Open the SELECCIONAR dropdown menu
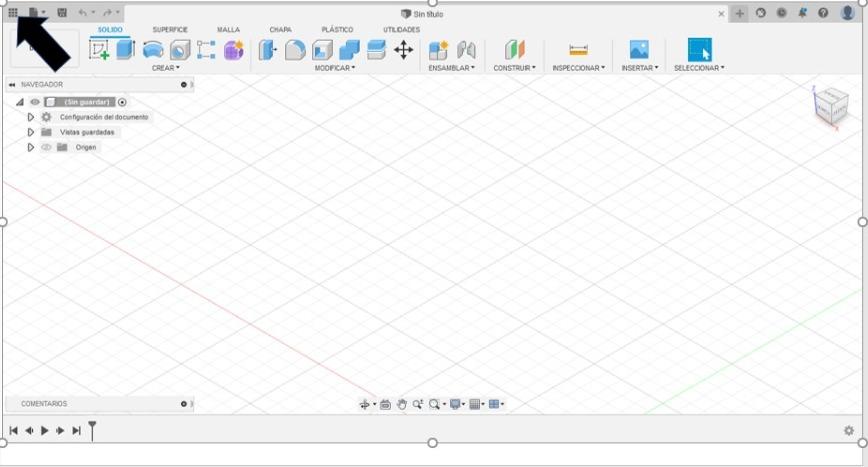The height and width of the screenshot is (467, 868). point(699,68)
